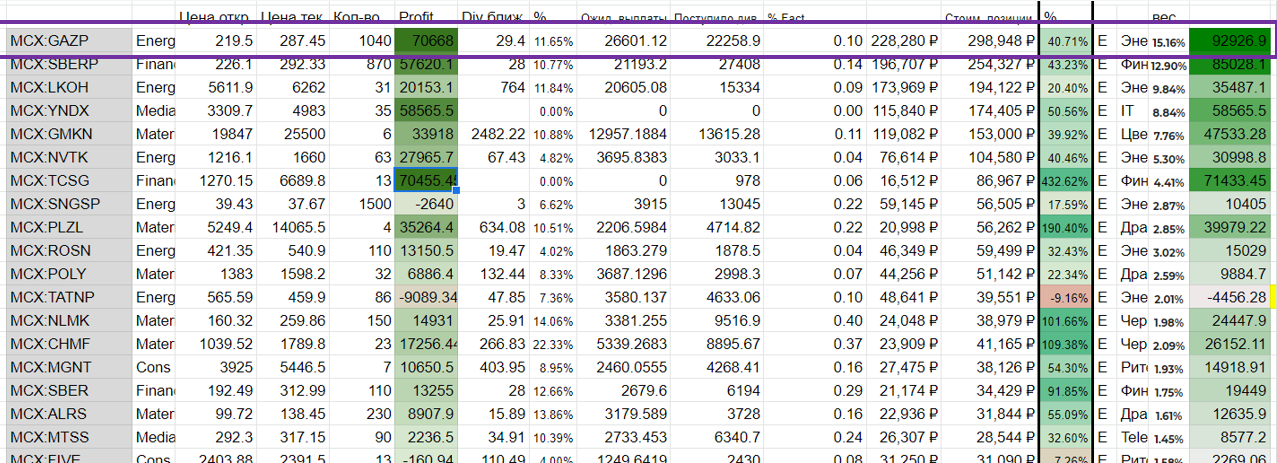Select the negative profit cell -9089.34
Viewport: 1277px width, 463px height.
point(426,296)
